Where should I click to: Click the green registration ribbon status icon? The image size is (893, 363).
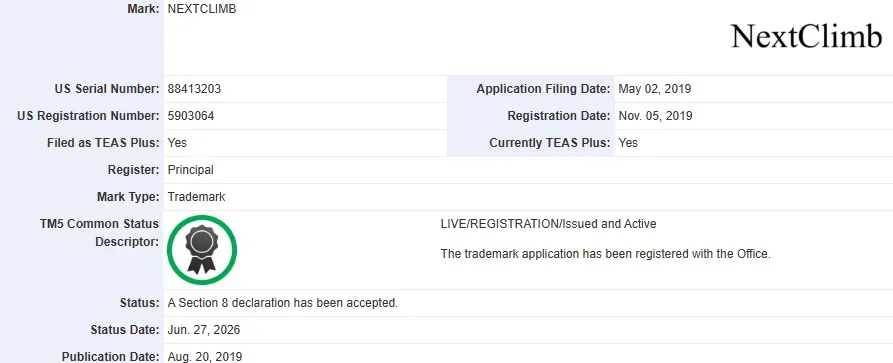pyautogui.click(x=202, y=250)
